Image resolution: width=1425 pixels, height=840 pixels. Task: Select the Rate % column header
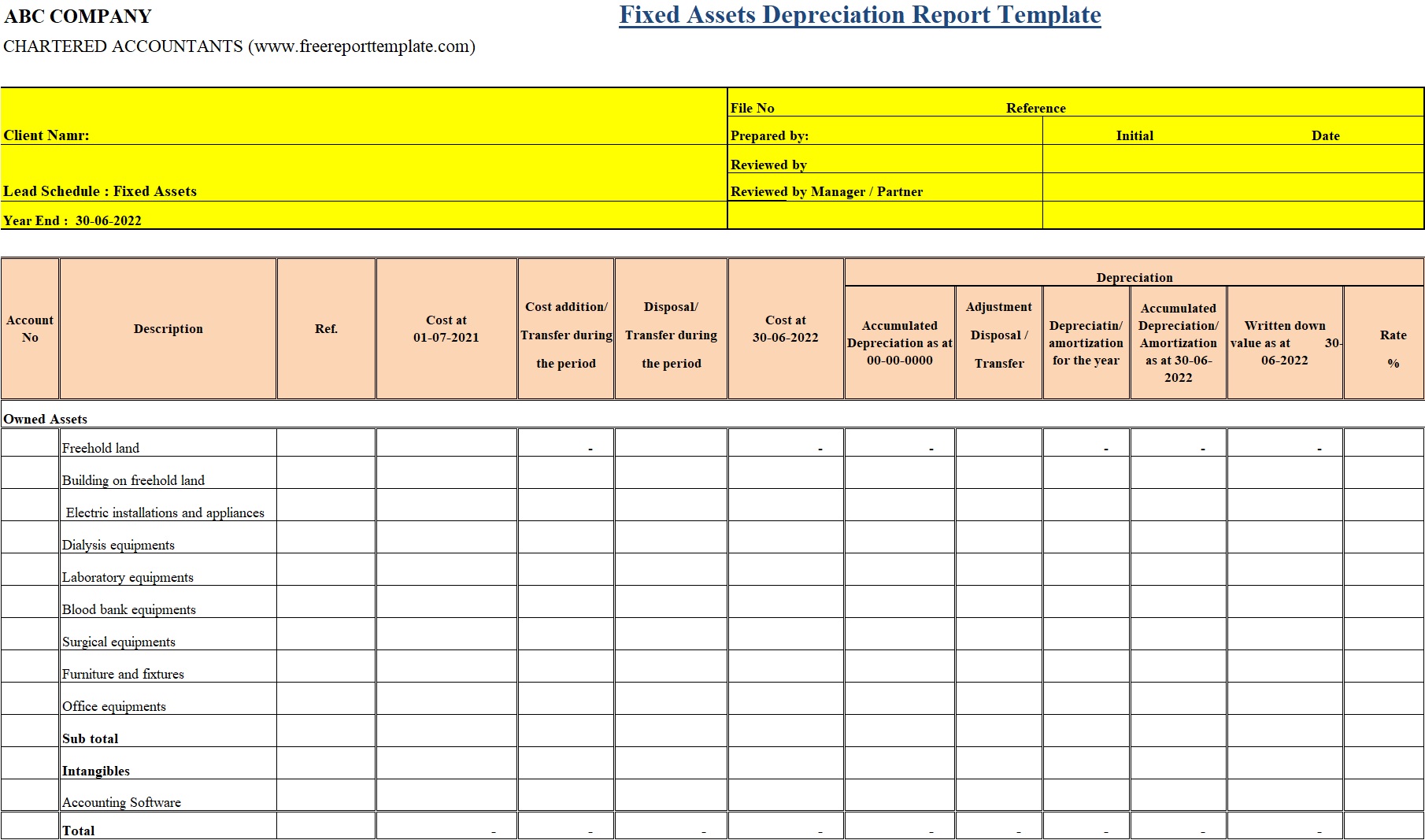1385,343
